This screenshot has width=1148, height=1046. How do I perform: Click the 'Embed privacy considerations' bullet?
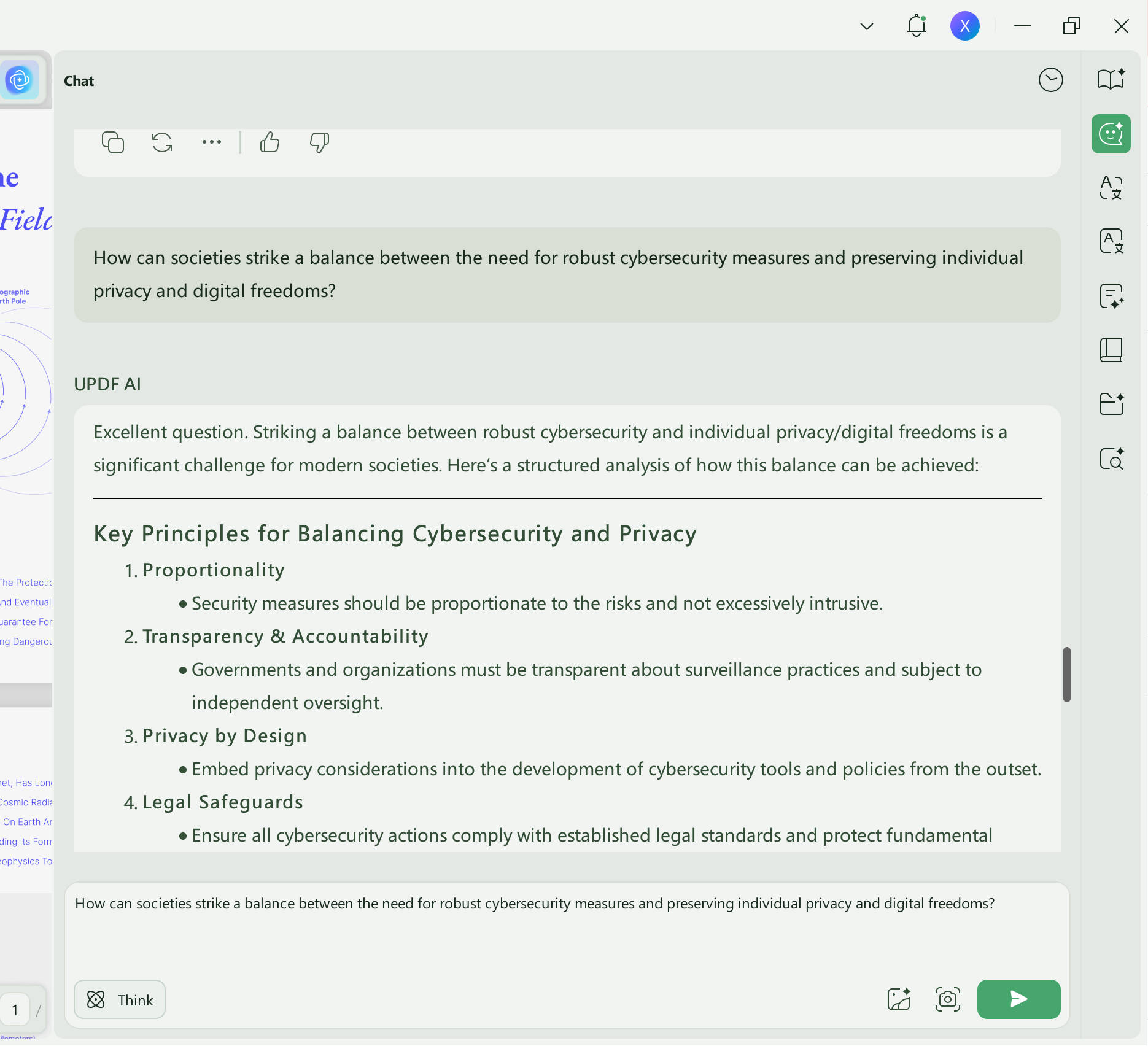pos(616,769)
